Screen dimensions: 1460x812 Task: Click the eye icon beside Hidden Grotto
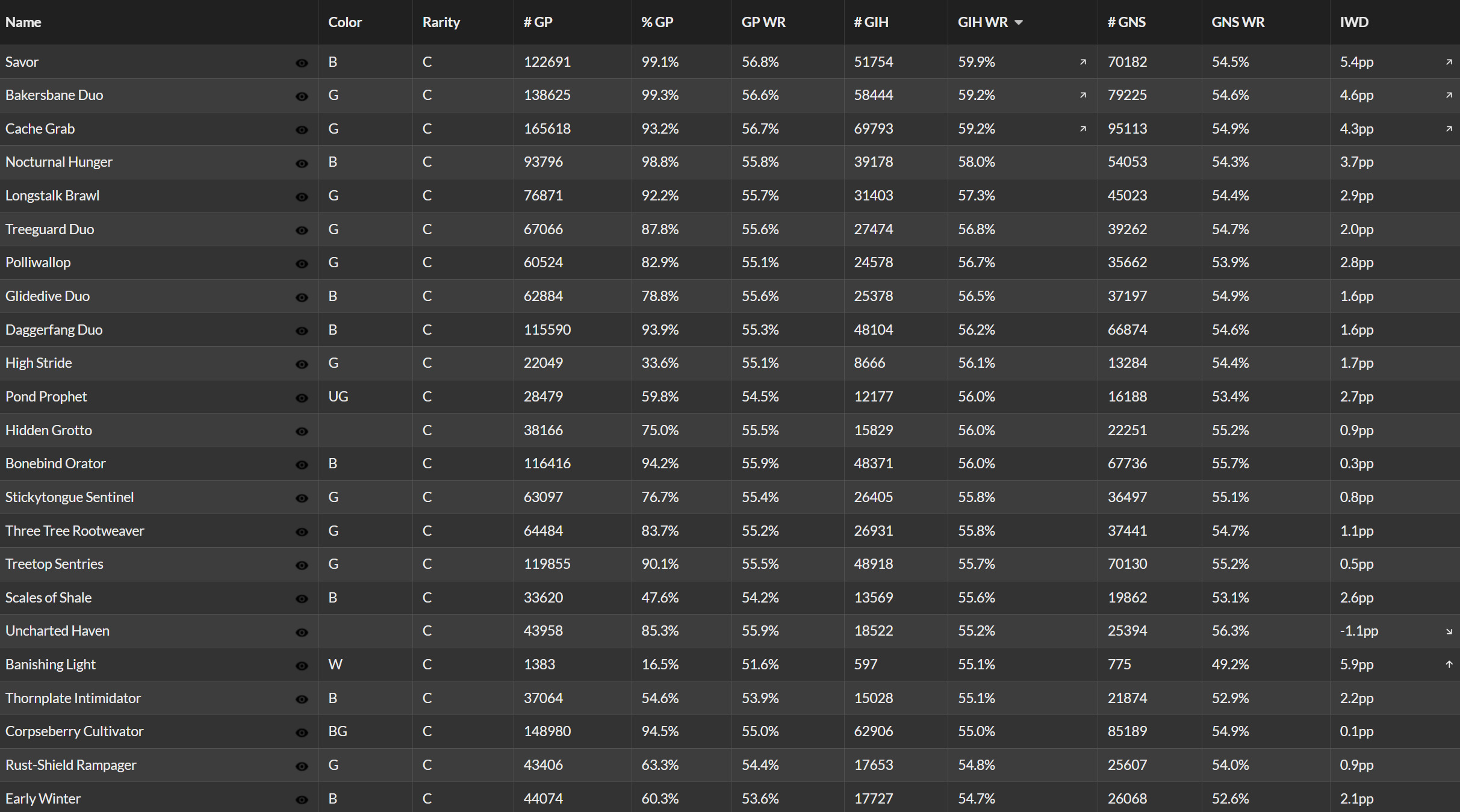pos(302,432)
